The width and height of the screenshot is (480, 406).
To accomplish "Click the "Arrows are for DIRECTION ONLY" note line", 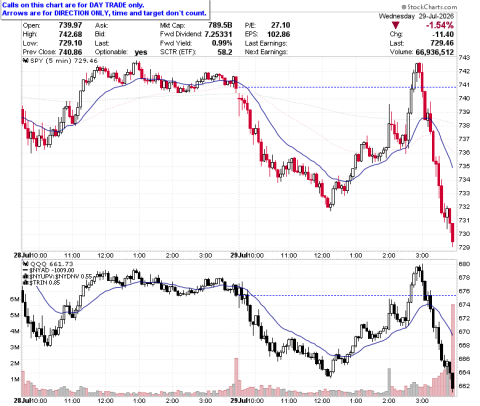I will pyautogui.click(x=104, y=13).
